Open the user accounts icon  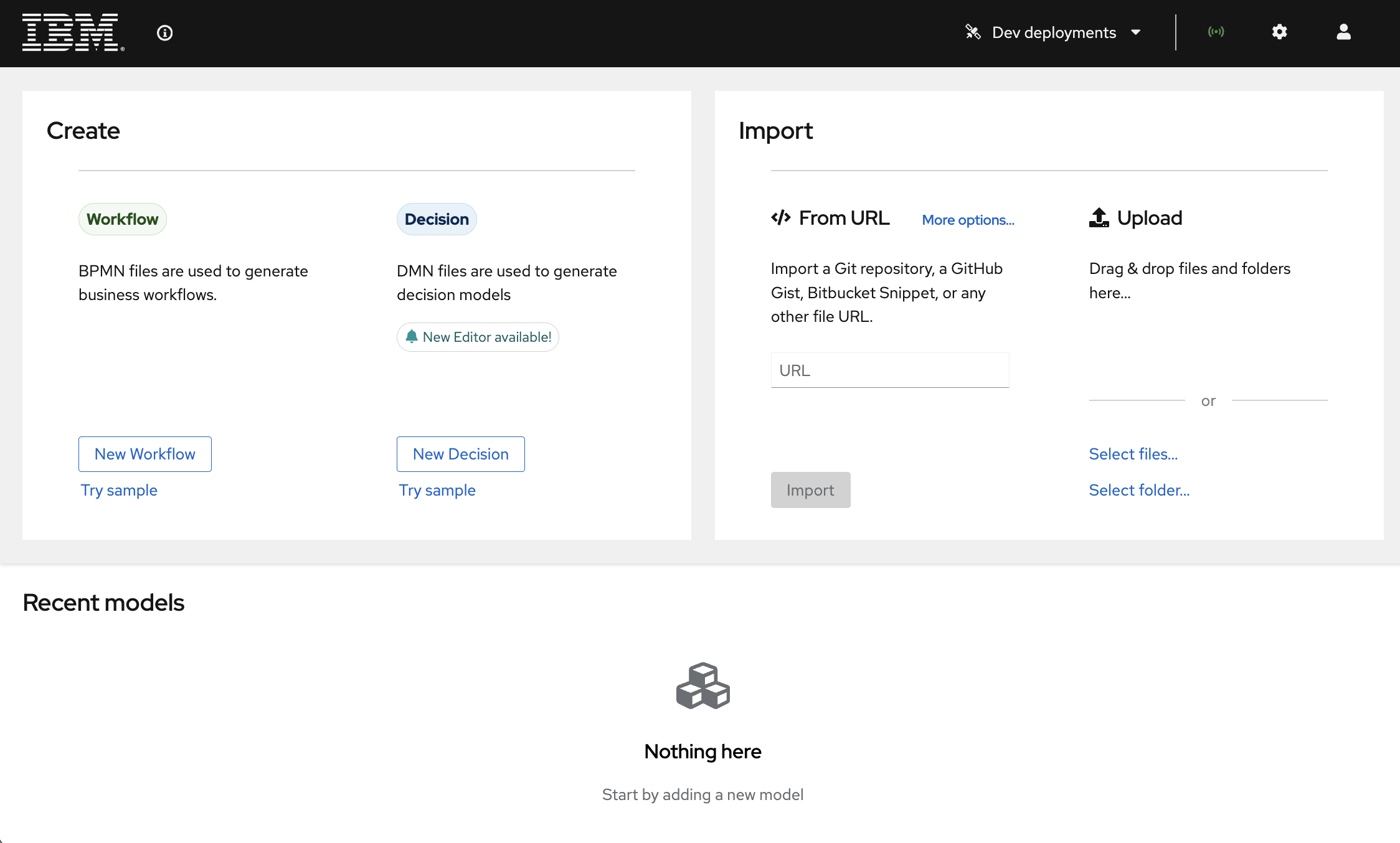coord(1343,32)
